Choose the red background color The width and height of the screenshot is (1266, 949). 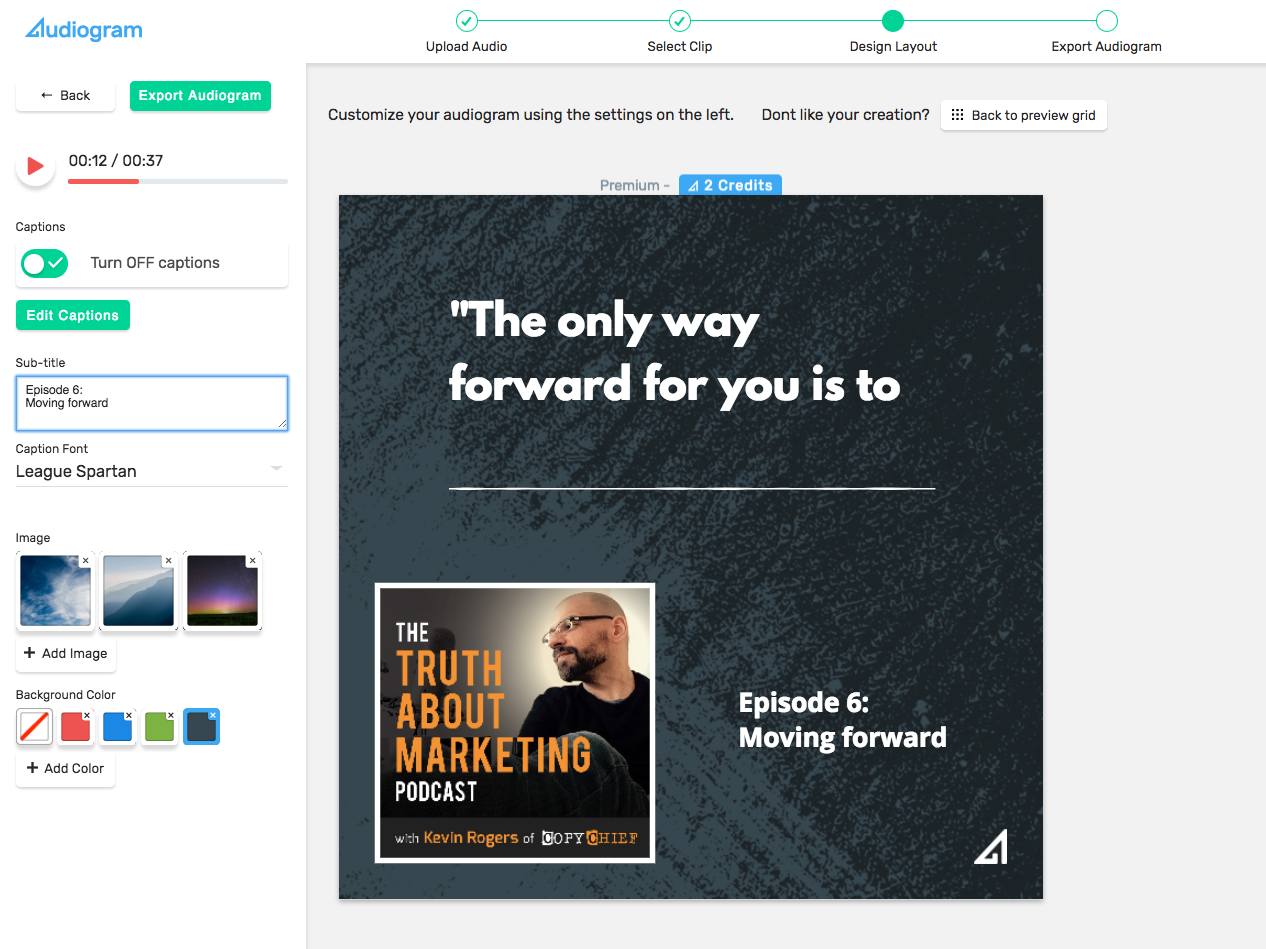tap(76, 727)
